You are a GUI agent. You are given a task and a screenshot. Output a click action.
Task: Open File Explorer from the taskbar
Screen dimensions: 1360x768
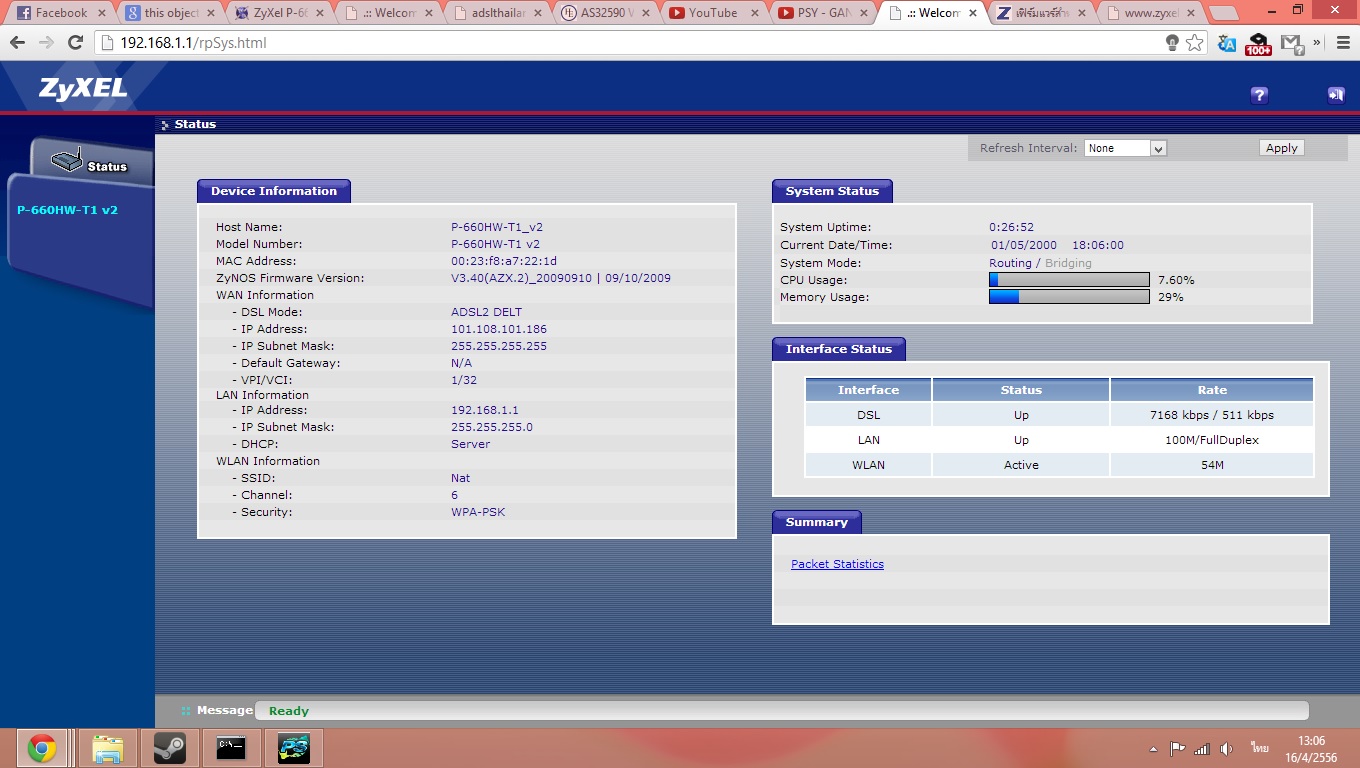tap(107, 748)
